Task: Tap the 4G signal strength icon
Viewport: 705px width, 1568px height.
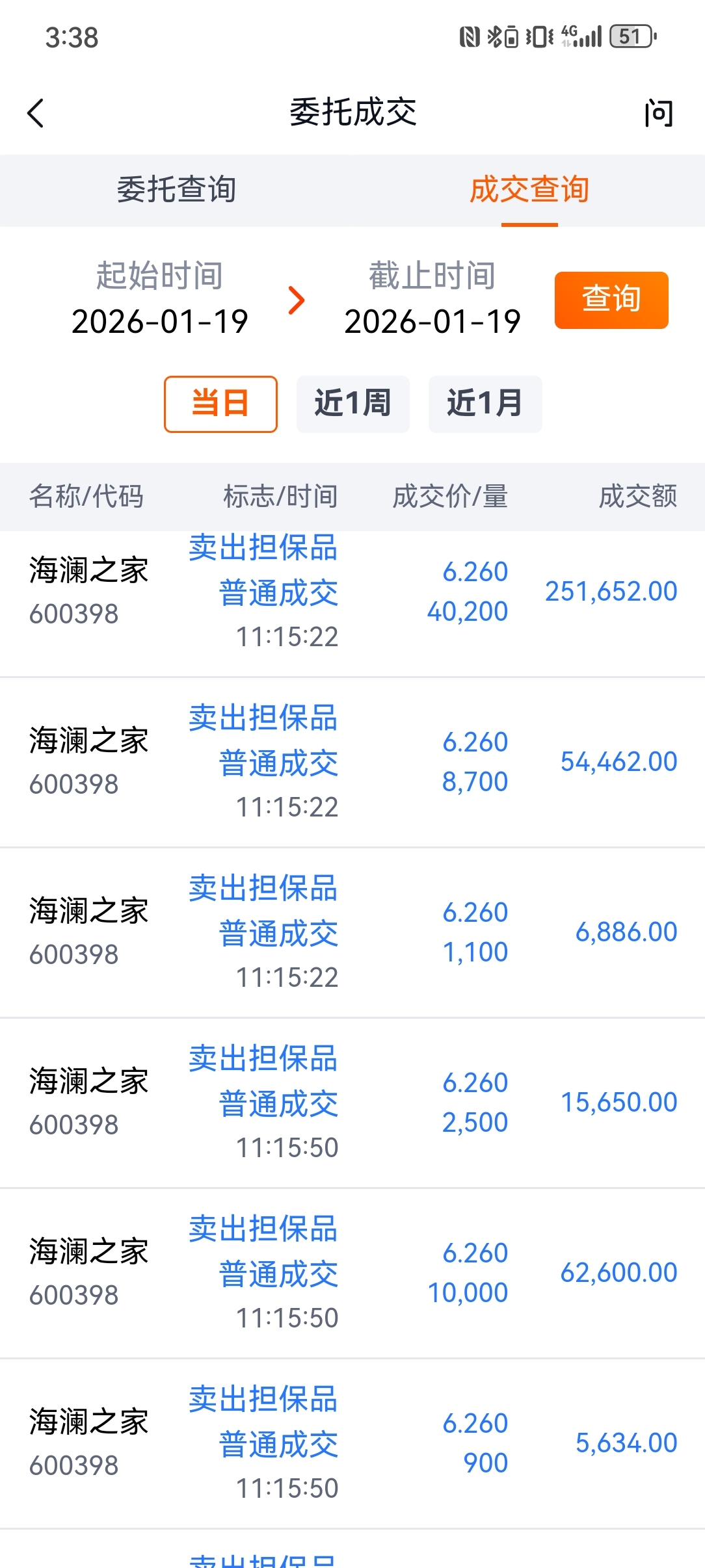Action: (x=581, y=36)
